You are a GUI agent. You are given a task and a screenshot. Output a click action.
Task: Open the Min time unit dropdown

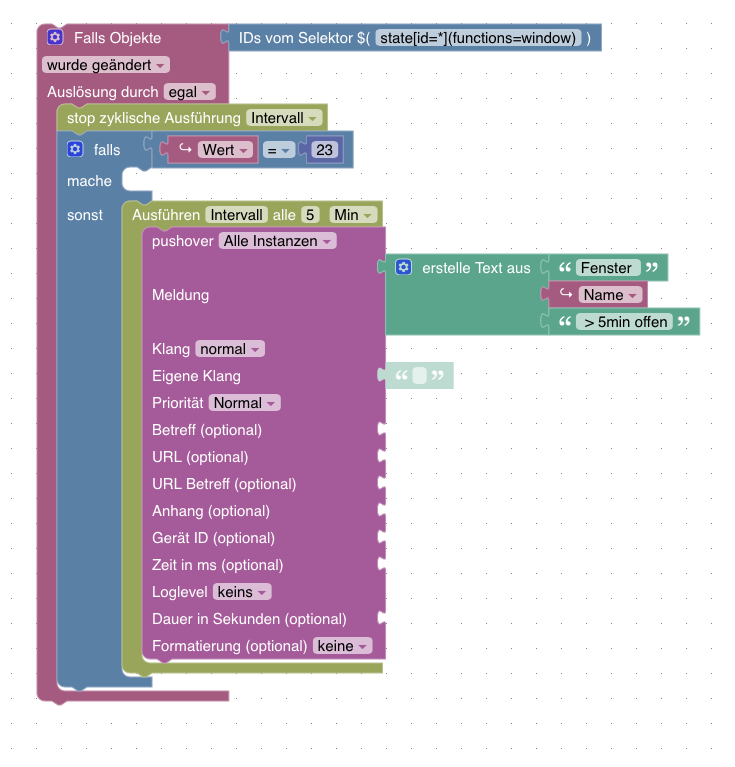click(353, 215)
